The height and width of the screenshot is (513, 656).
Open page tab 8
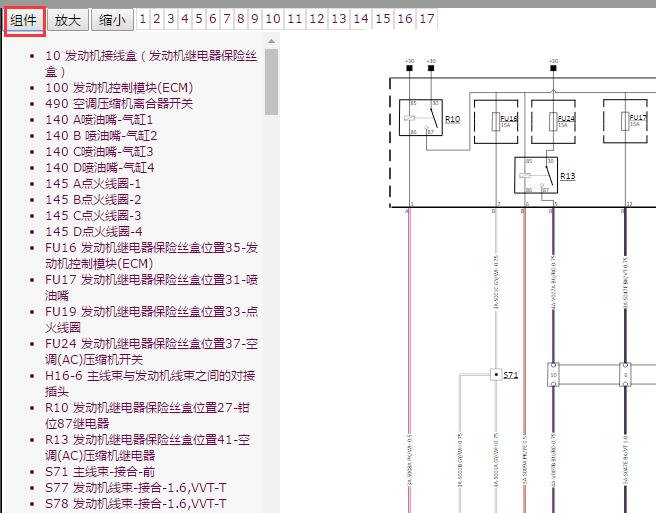tap(241, 19)
